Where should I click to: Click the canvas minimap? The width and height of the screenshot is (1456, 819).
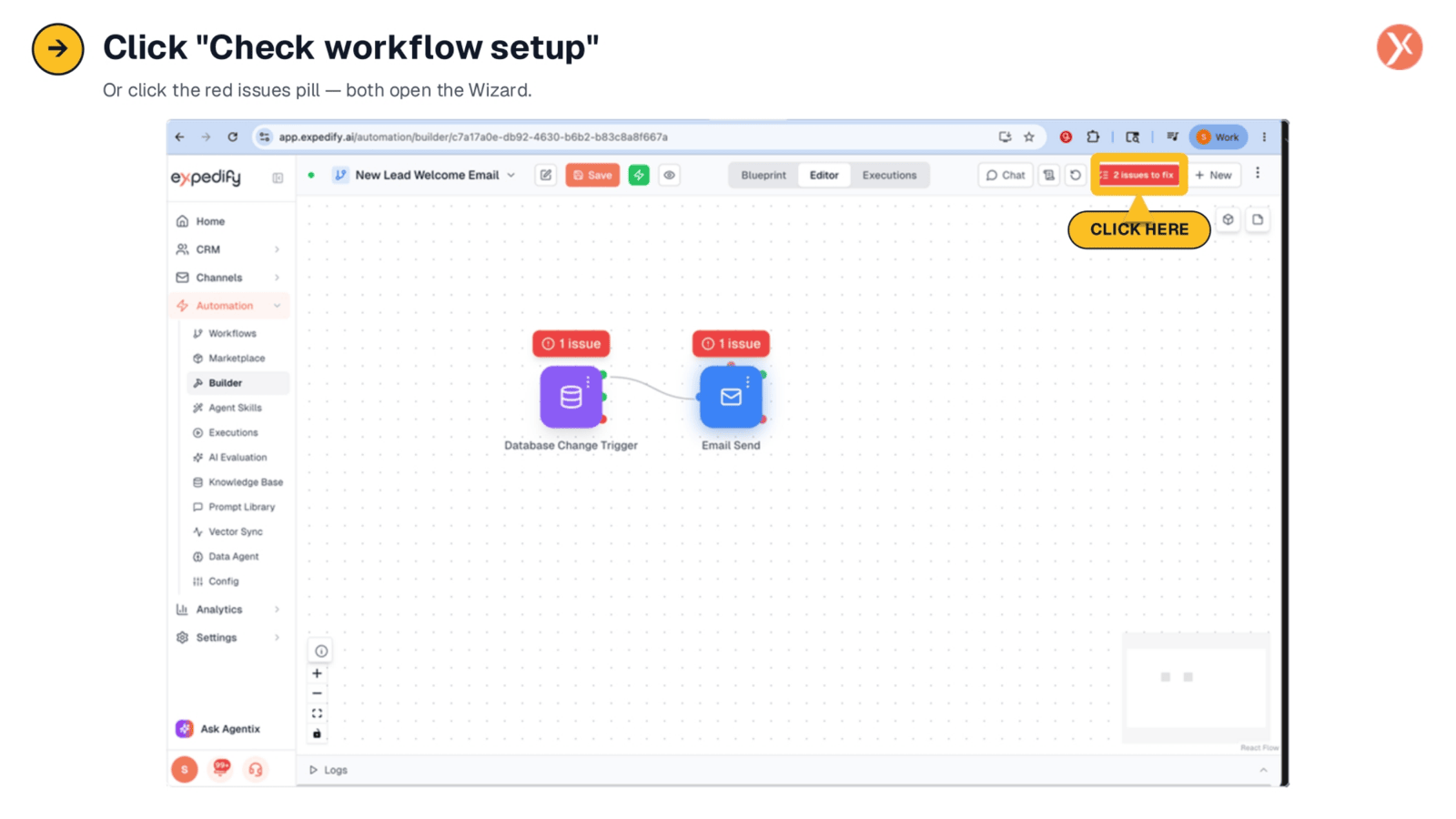click(x=1196, y=687)
